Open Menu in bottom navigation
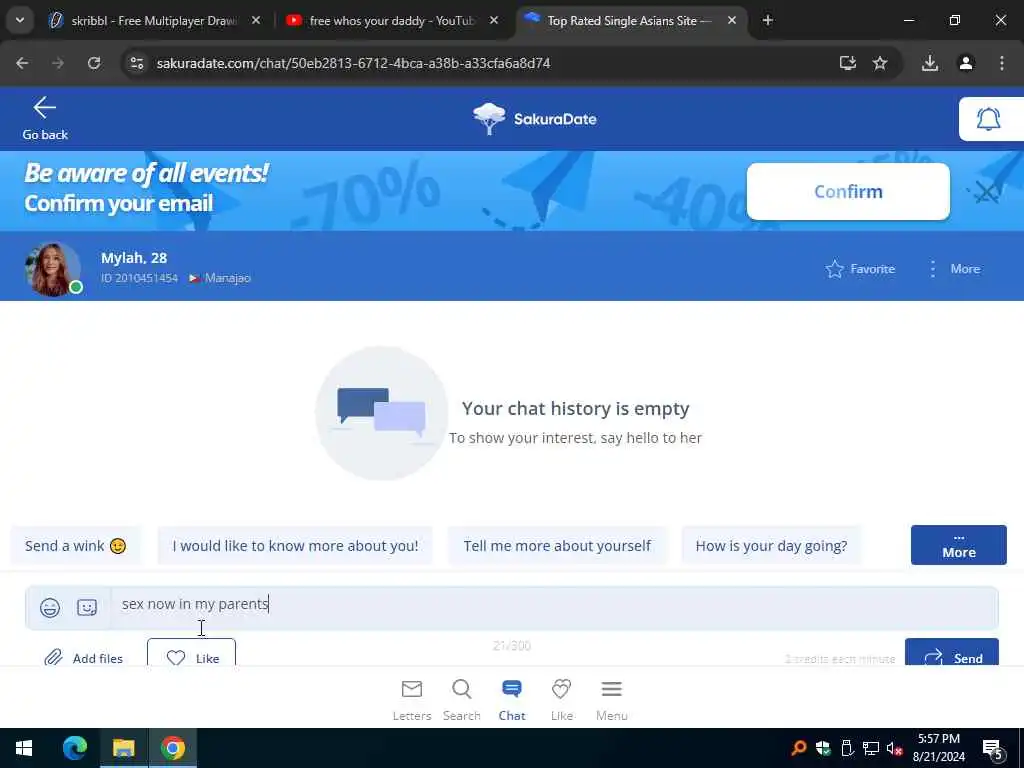This screenshot has height=768, width=1024. coord(611,700)
